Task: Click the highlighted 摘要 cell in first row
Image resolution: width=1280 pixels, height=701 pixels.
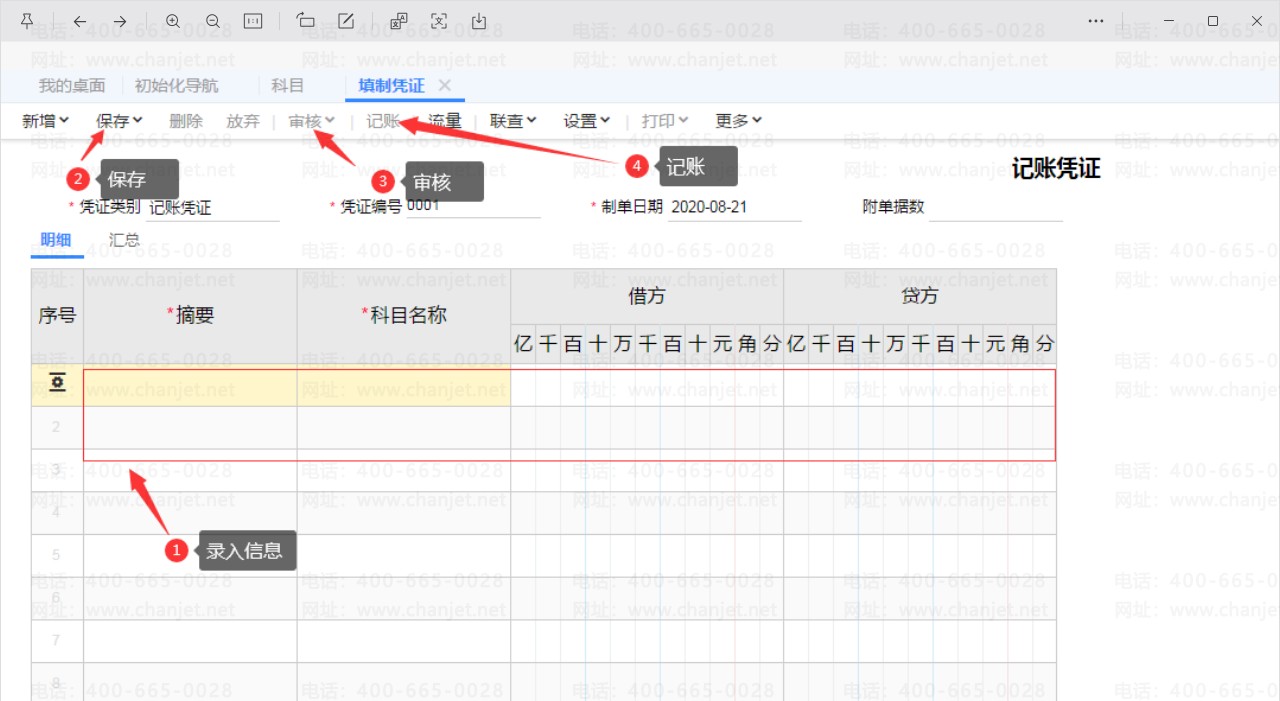Action: click(x=190, y=385)
